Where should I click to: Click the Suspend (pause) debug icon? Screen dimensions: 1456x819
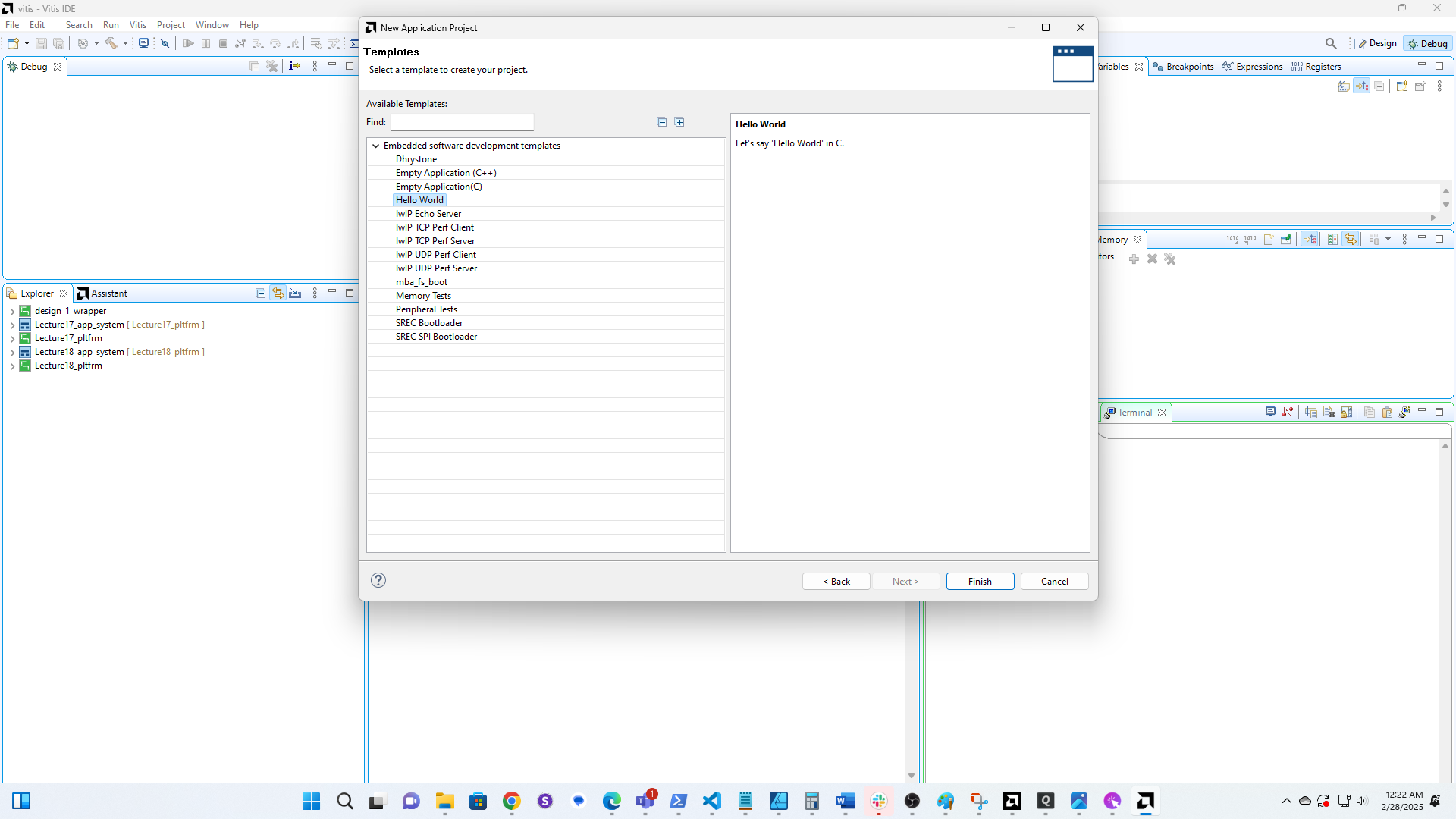(206, 43)
